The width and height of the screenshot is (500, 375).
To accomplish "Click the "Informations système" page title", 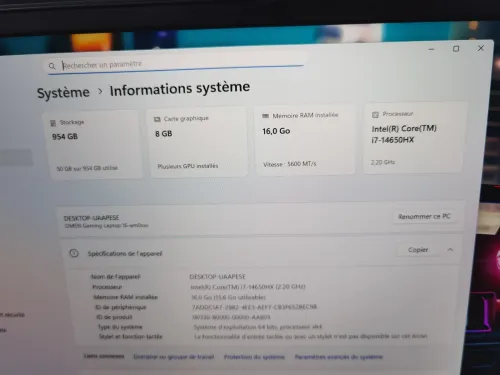I will [x=180, y=89].
